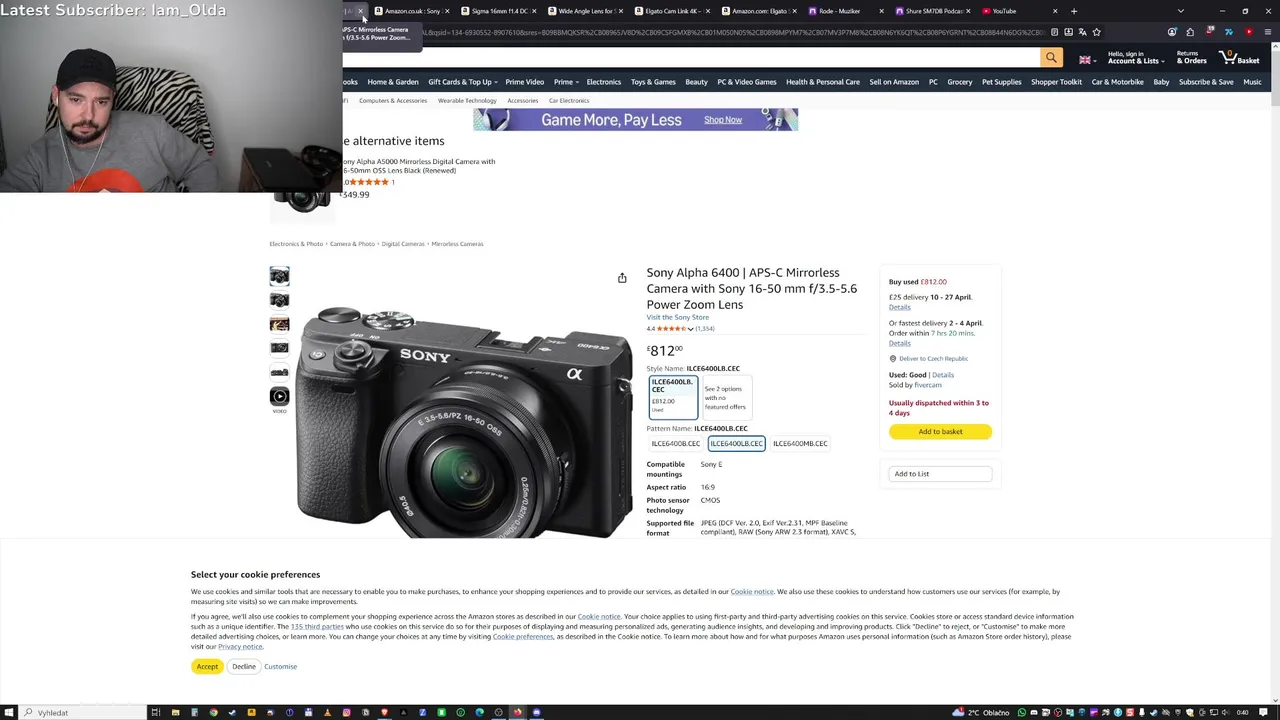Choose pattern ILCE6400MB.CEC
Image resolution: width=1280 pixels, height=720 pixels.
click(x=800, y=444)
